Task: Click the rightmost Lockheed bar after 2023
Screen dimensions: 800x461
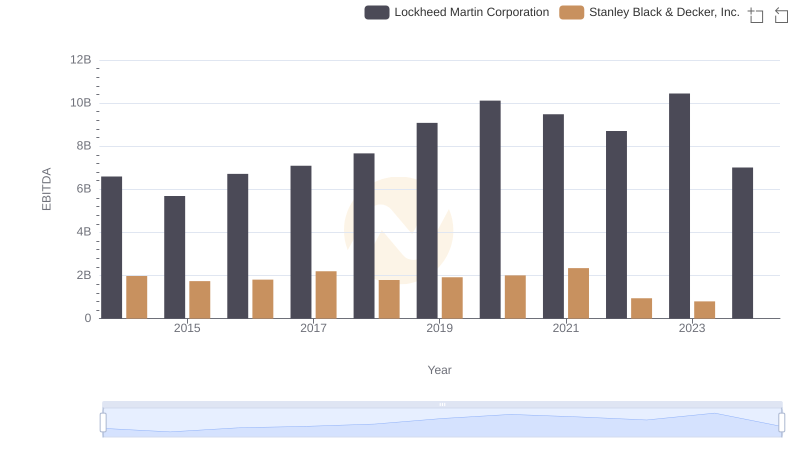Action: pyautogui.click(x=742, y=243)
